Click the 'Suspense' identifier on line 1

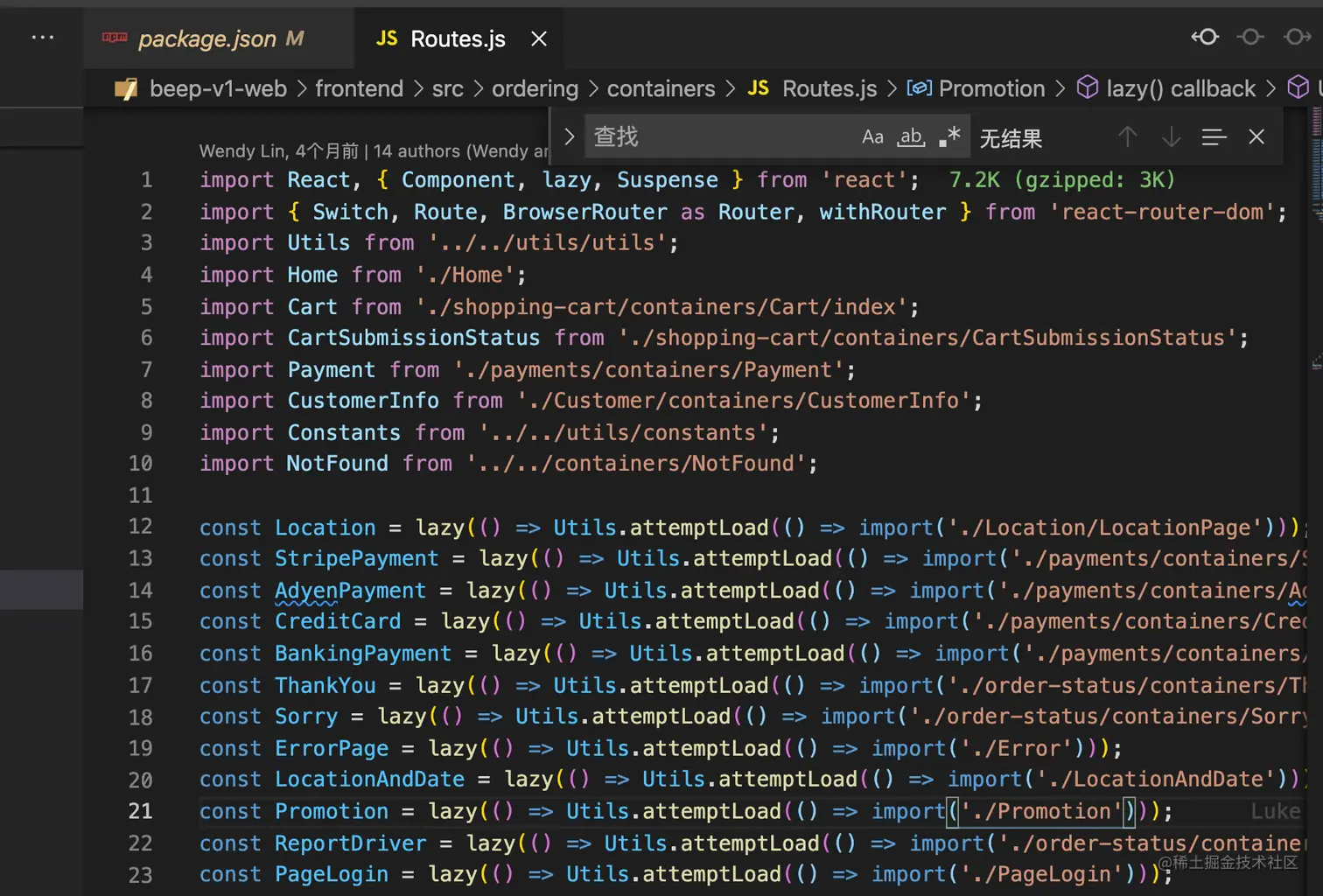point(668,180)
